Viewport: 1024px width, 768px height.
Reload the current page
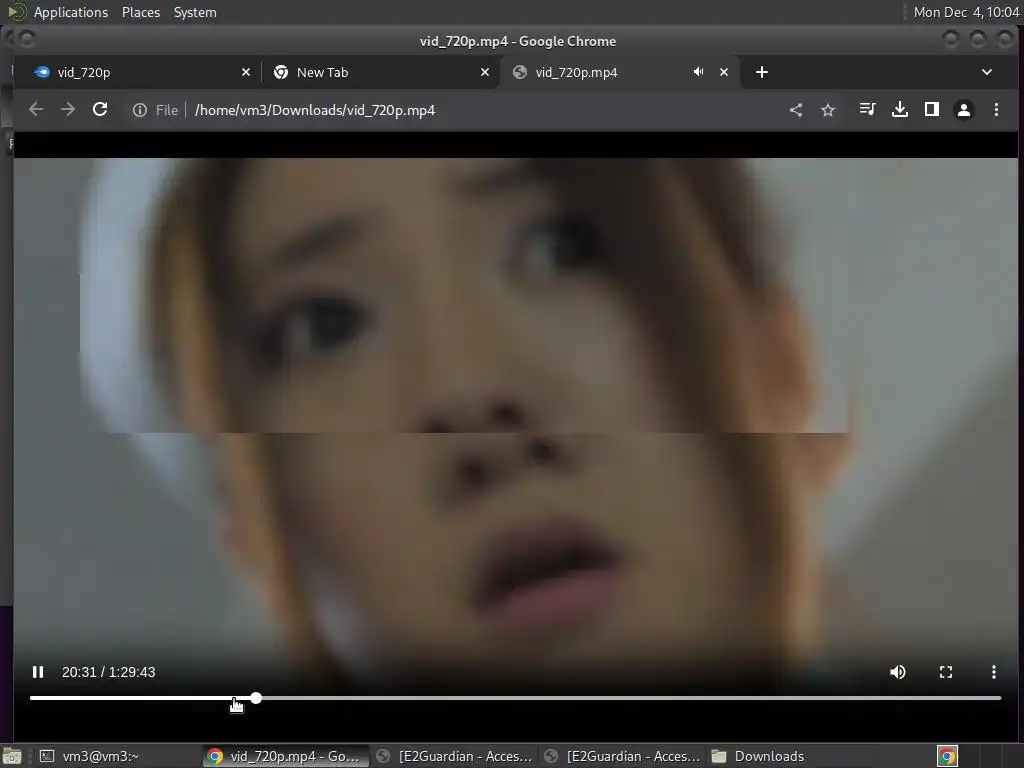(100, 110)
